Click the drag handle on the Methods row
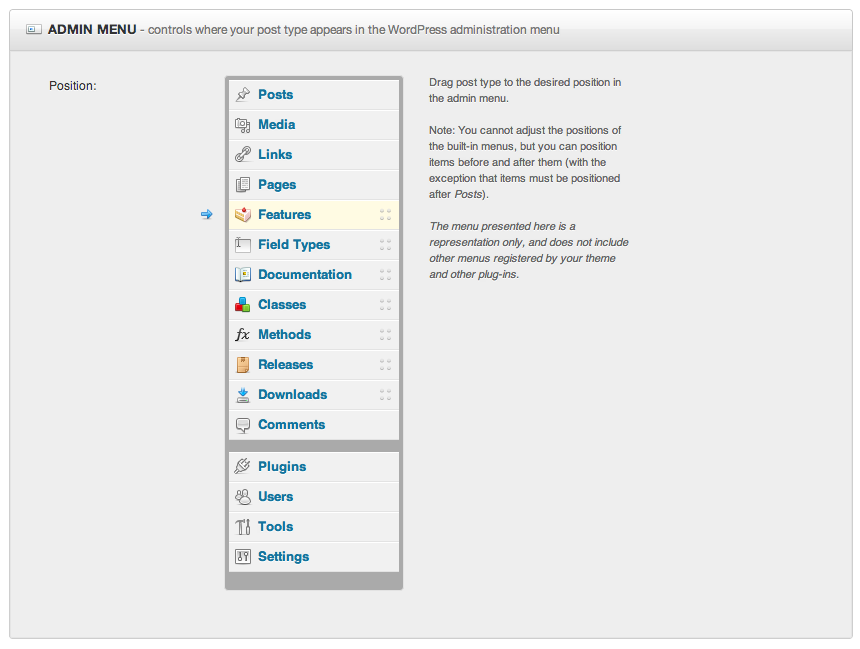The image size is (860, 649). (x=385, y=334)
